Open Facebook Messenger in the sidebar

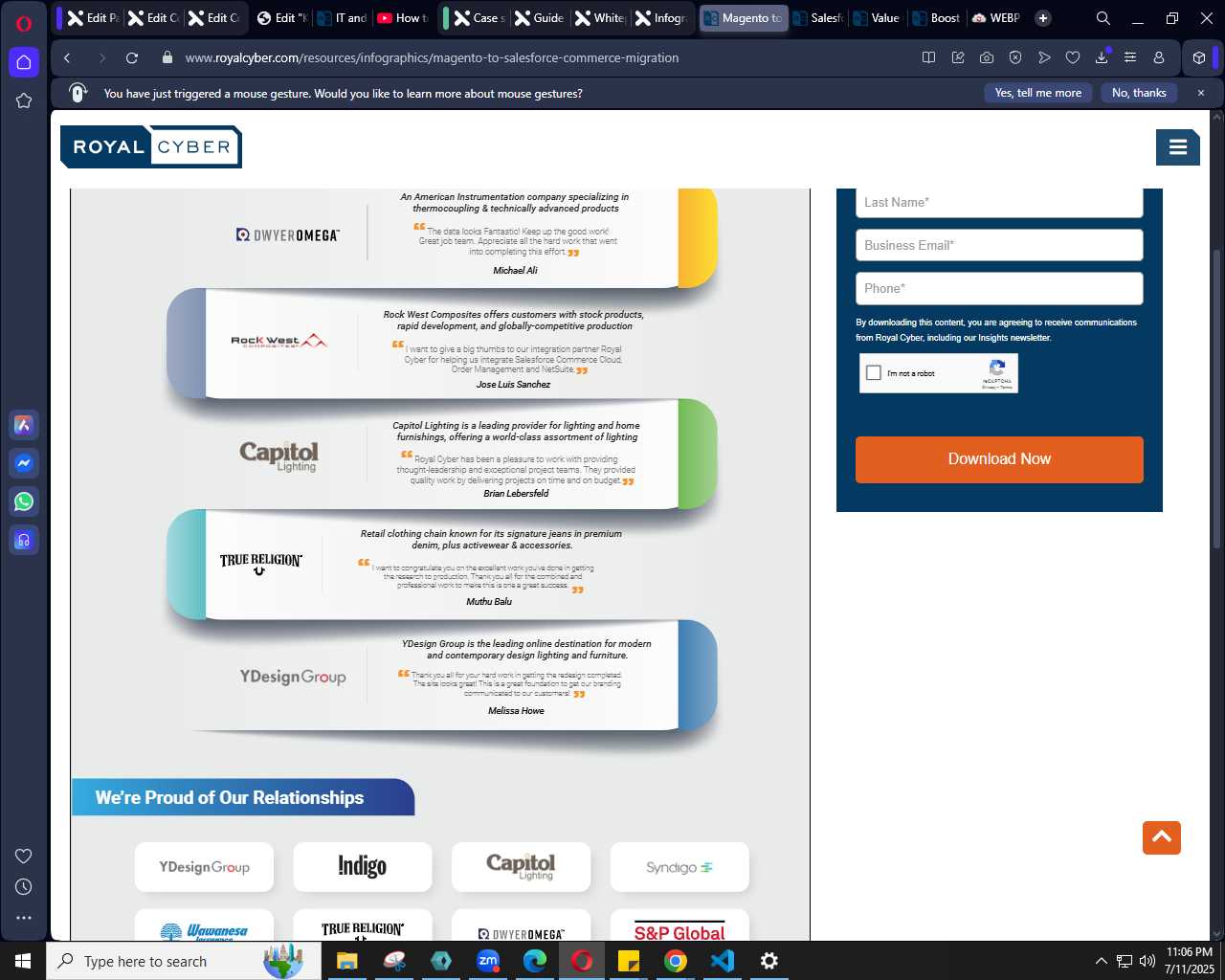(24, 463)
